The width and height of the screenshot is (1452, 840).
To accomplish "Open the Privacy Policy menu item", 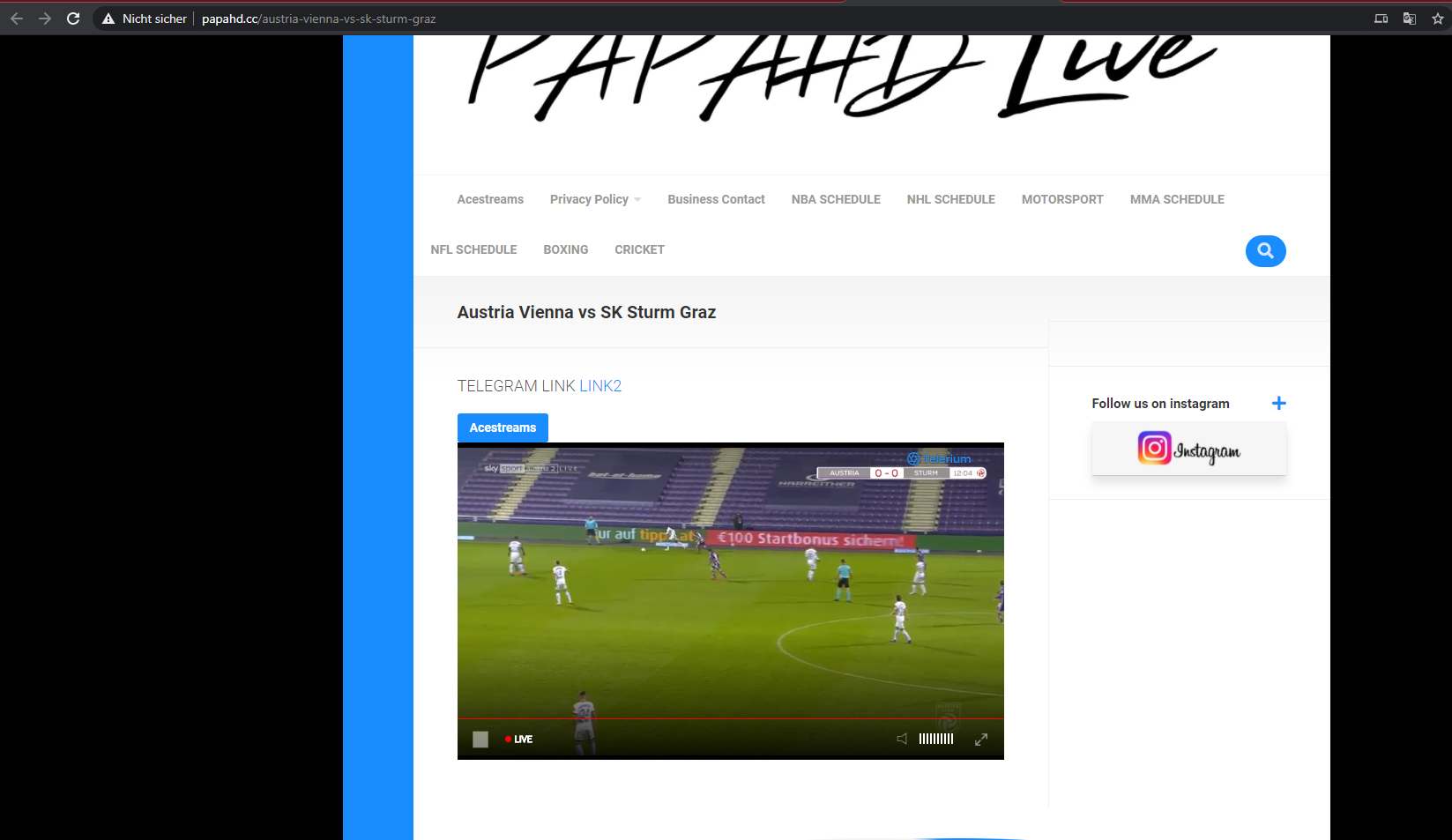I will point(589,199).
